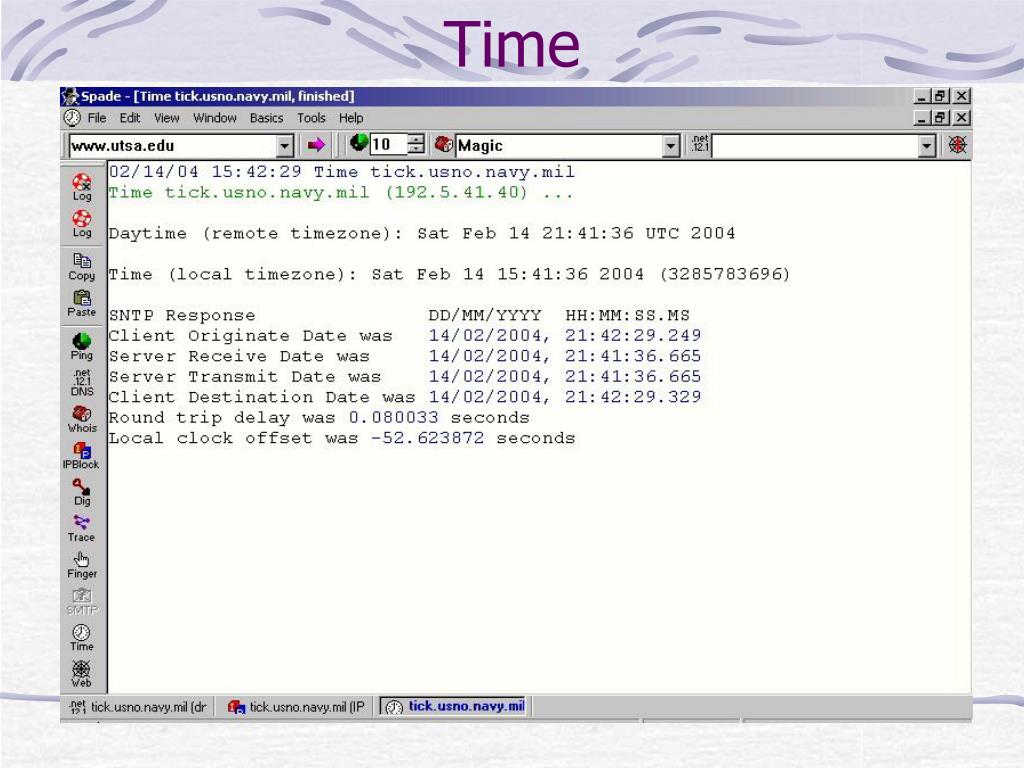1024x768 pixels.
Task: Click the SNTP Response header text
Action: click(x=182, y=315)
